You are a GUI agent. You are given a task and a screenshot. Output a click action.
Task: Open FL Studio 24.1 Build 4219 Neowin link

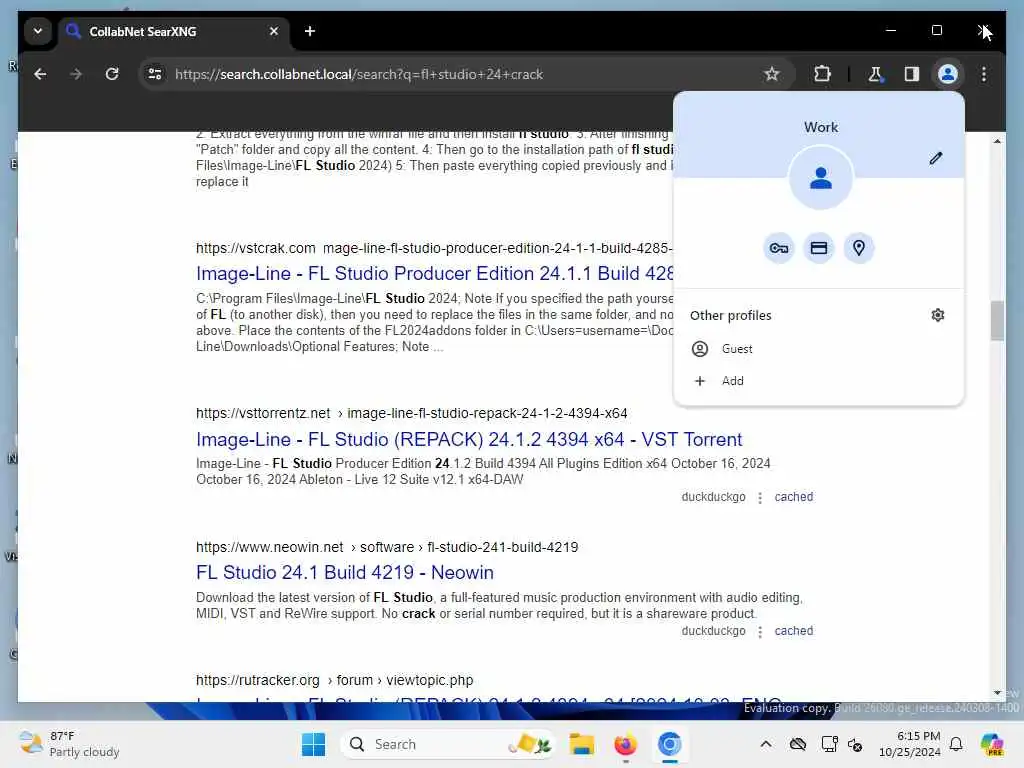click(345, 573)
